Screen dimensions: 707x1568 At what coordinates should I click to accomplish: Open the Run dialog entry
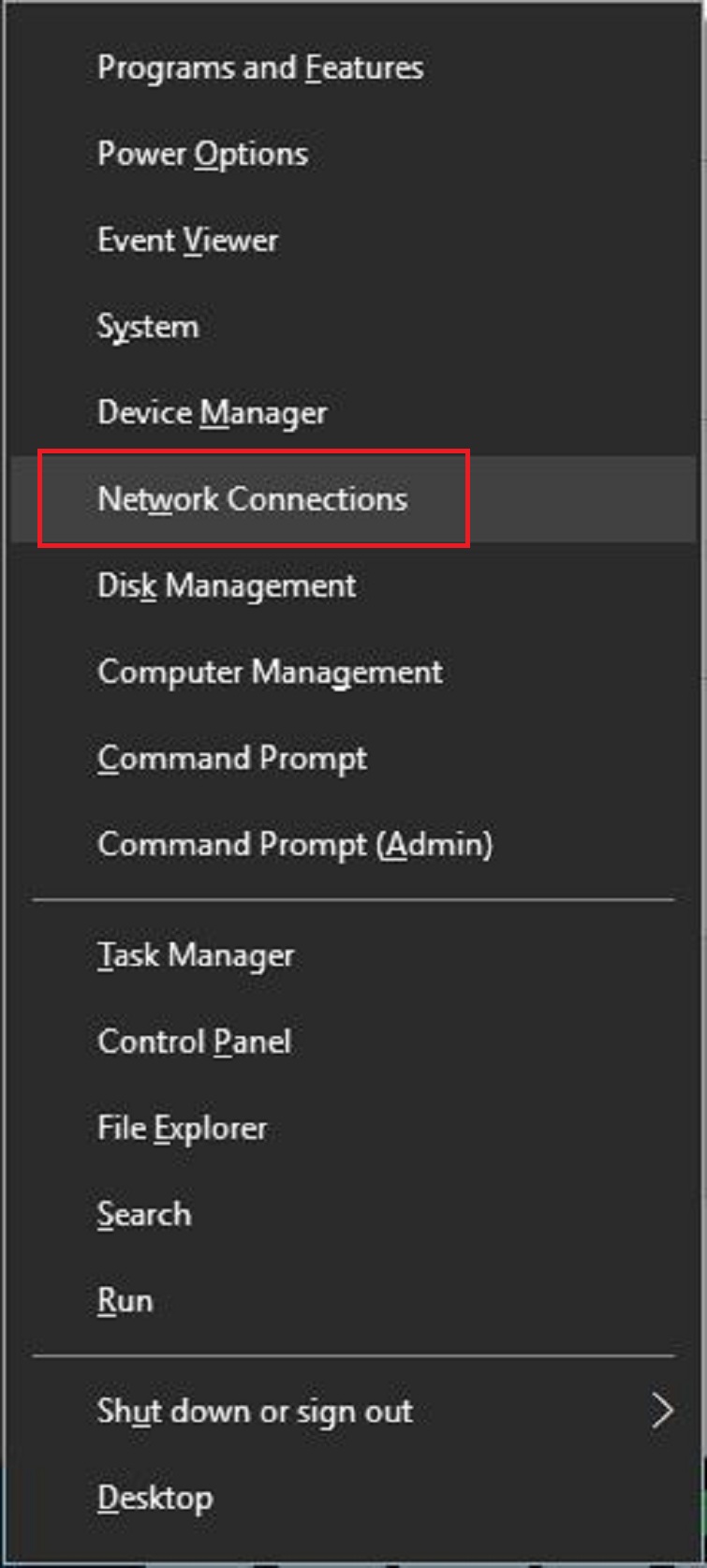pyautogui.click(x=125, y=1300)
